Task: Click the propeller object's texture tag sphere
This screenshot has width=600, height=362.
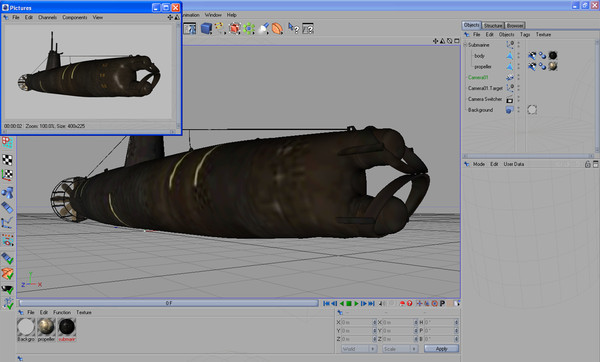Action: (553, 66)
